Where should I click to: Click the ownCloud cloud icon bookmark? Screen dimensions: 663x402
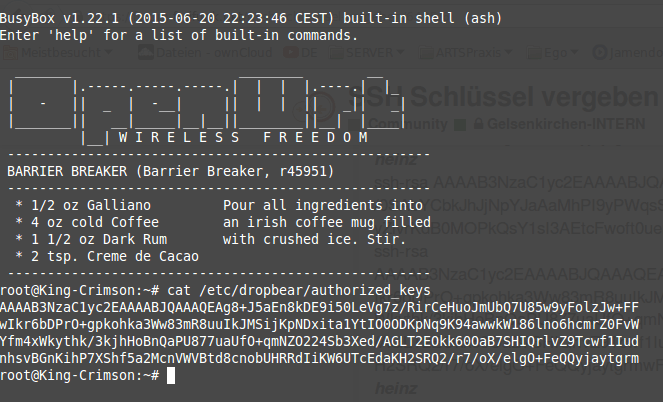pyautogui.click(x=146, y=52)
